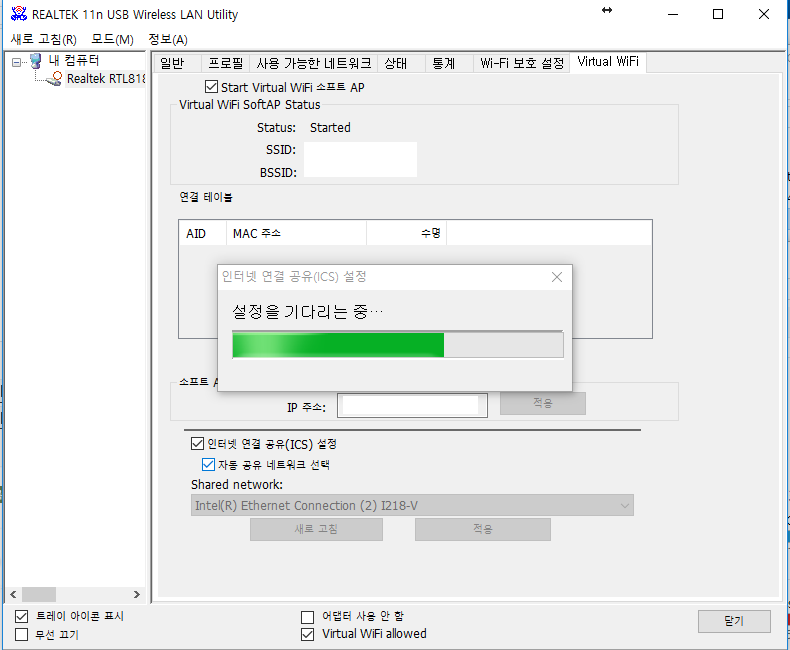Close the ICS 설정 progress dialog

pyautogui.click(x=557, y=277)
